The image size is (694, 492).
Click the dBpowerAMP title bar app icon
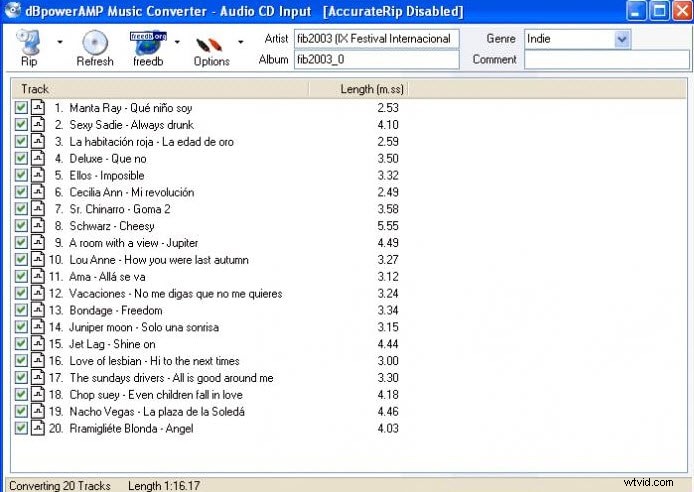tap(12, 10)
